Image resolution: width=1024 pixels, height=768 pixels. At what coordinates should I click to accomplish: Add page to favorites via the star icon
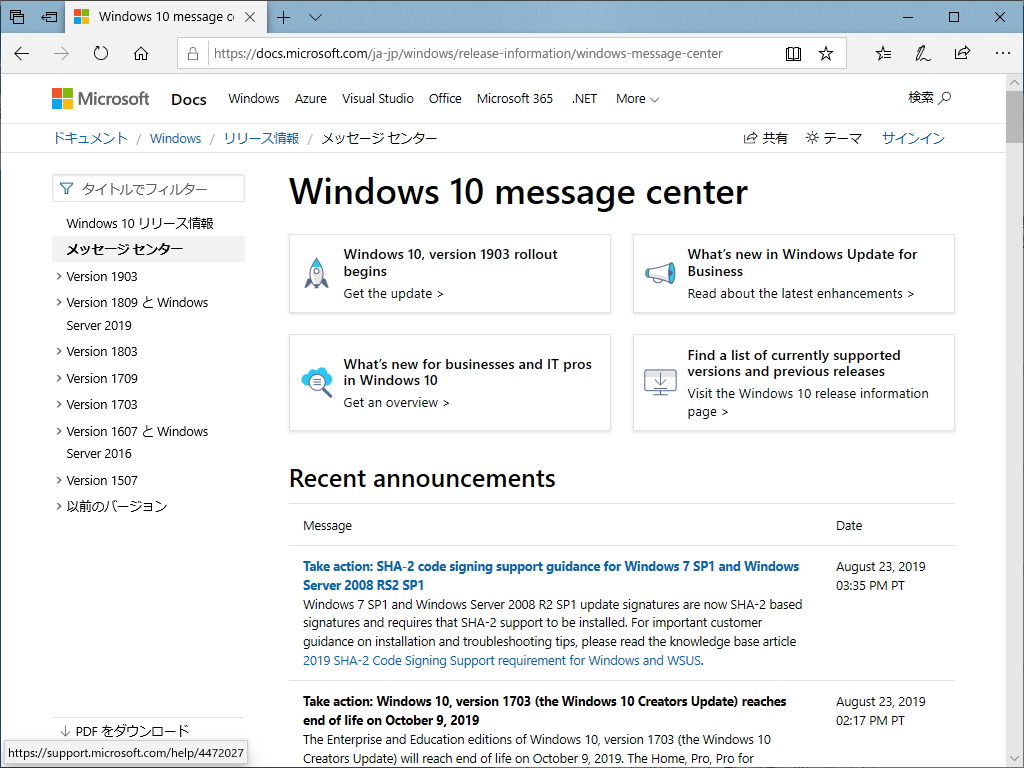[826, 53]
